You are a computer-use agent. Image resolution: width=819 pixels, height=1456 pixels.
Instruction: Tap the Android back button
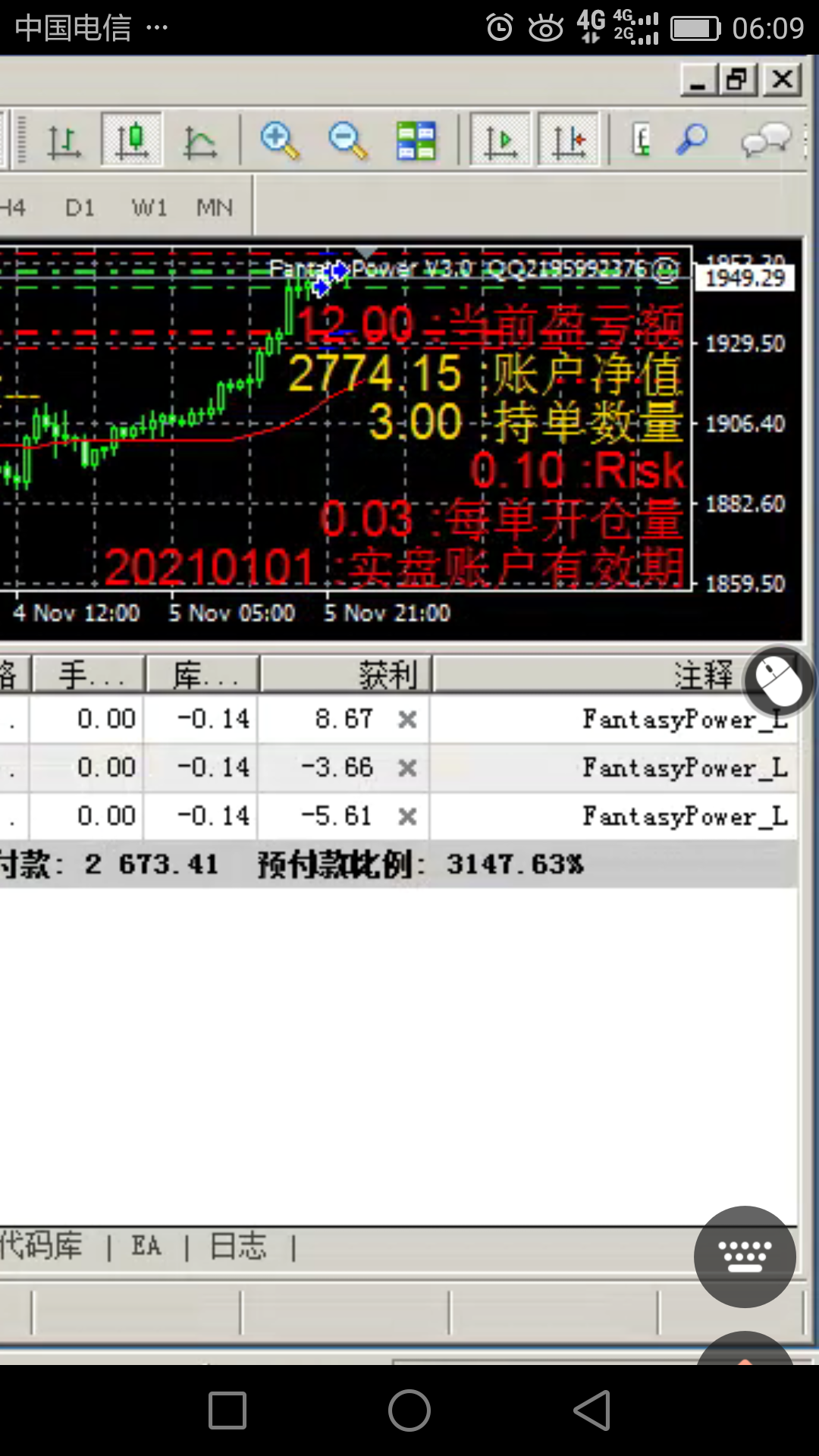tap(592, 1410)
